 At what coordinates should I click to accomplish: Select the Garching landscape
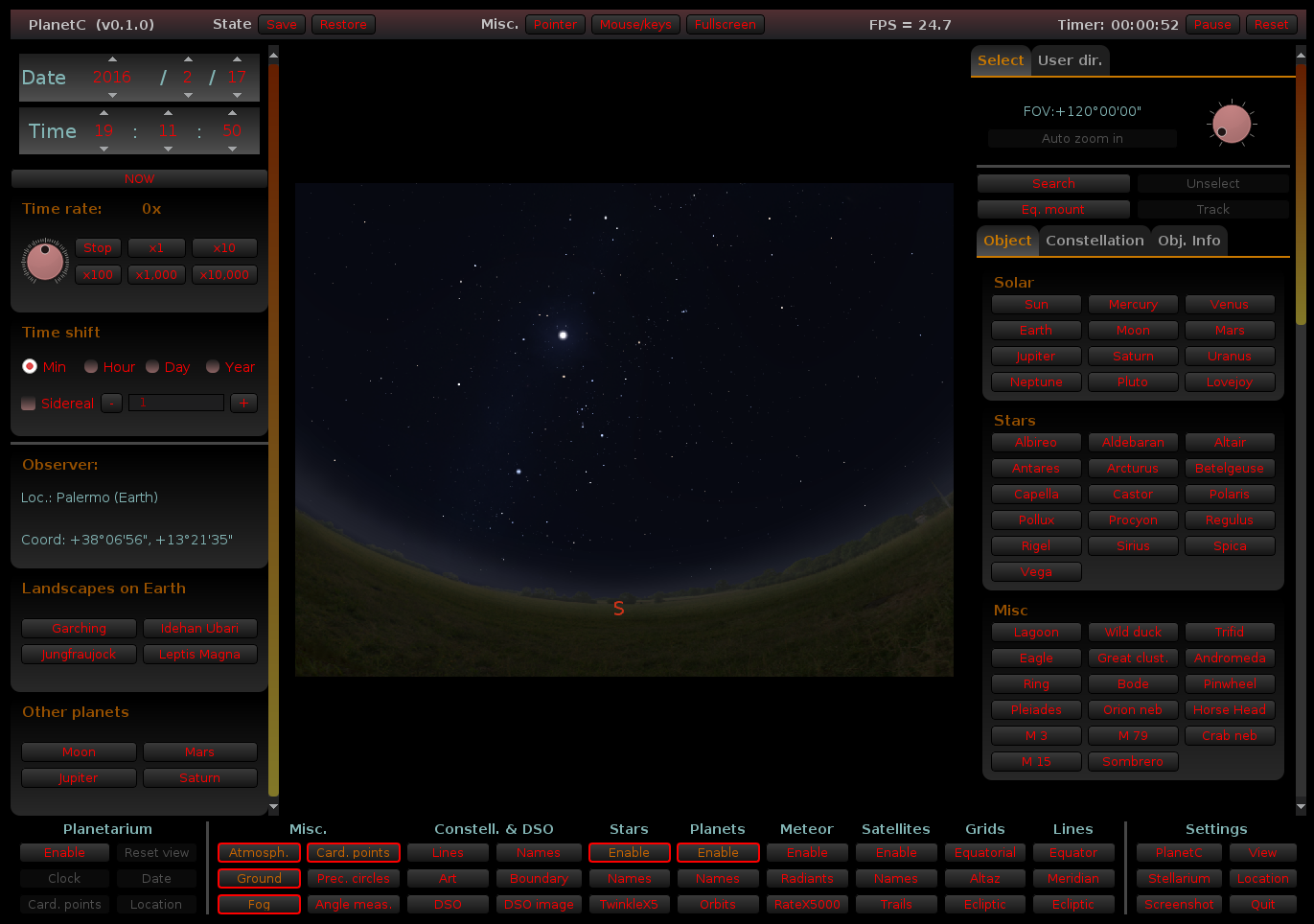click(x=80, y=629)
